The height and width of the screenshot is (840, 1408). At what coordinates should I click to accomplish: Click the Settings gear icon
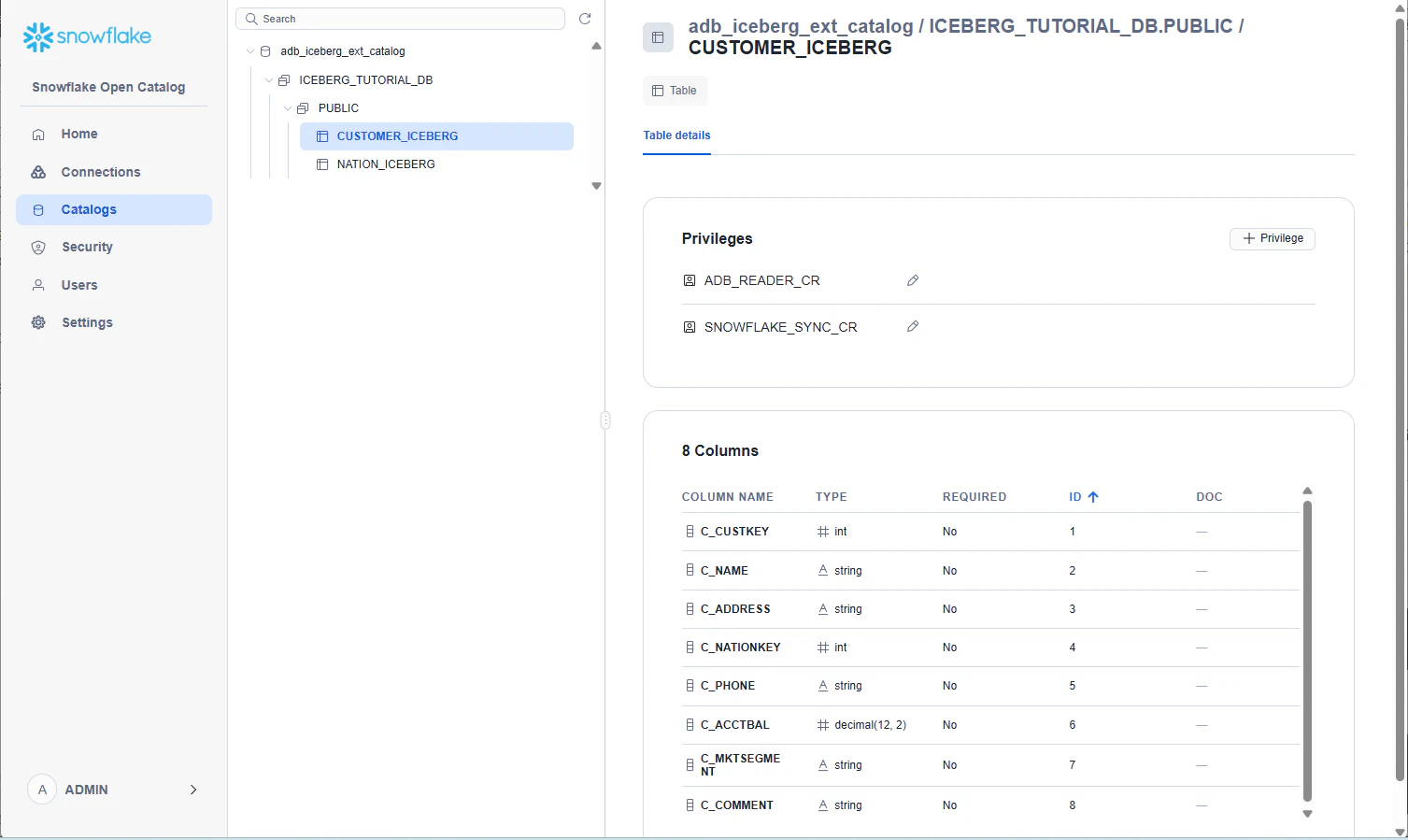(x=38, y=322)
